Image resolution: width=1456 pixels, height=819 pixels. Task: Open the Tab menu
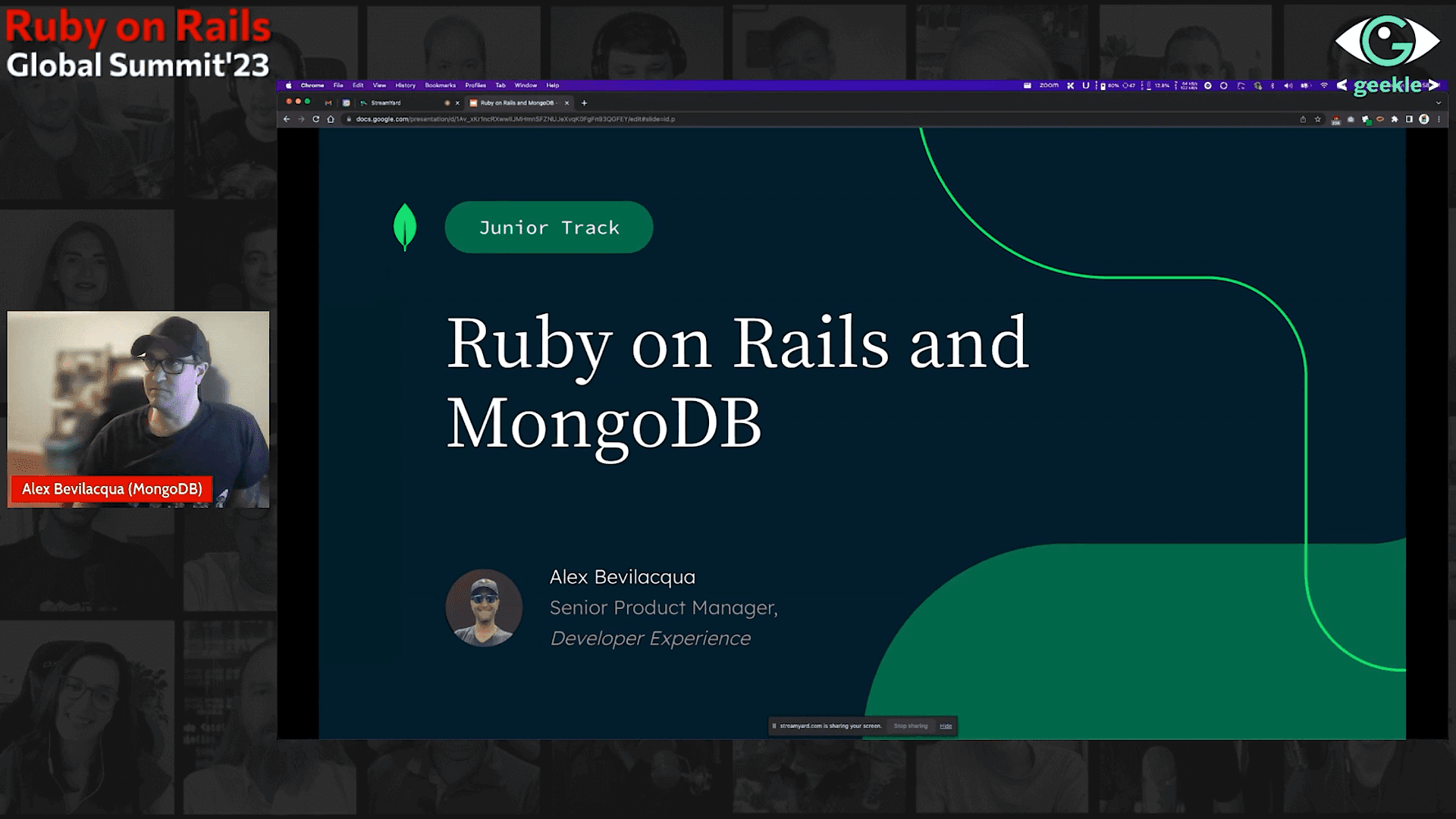(500, 86)
